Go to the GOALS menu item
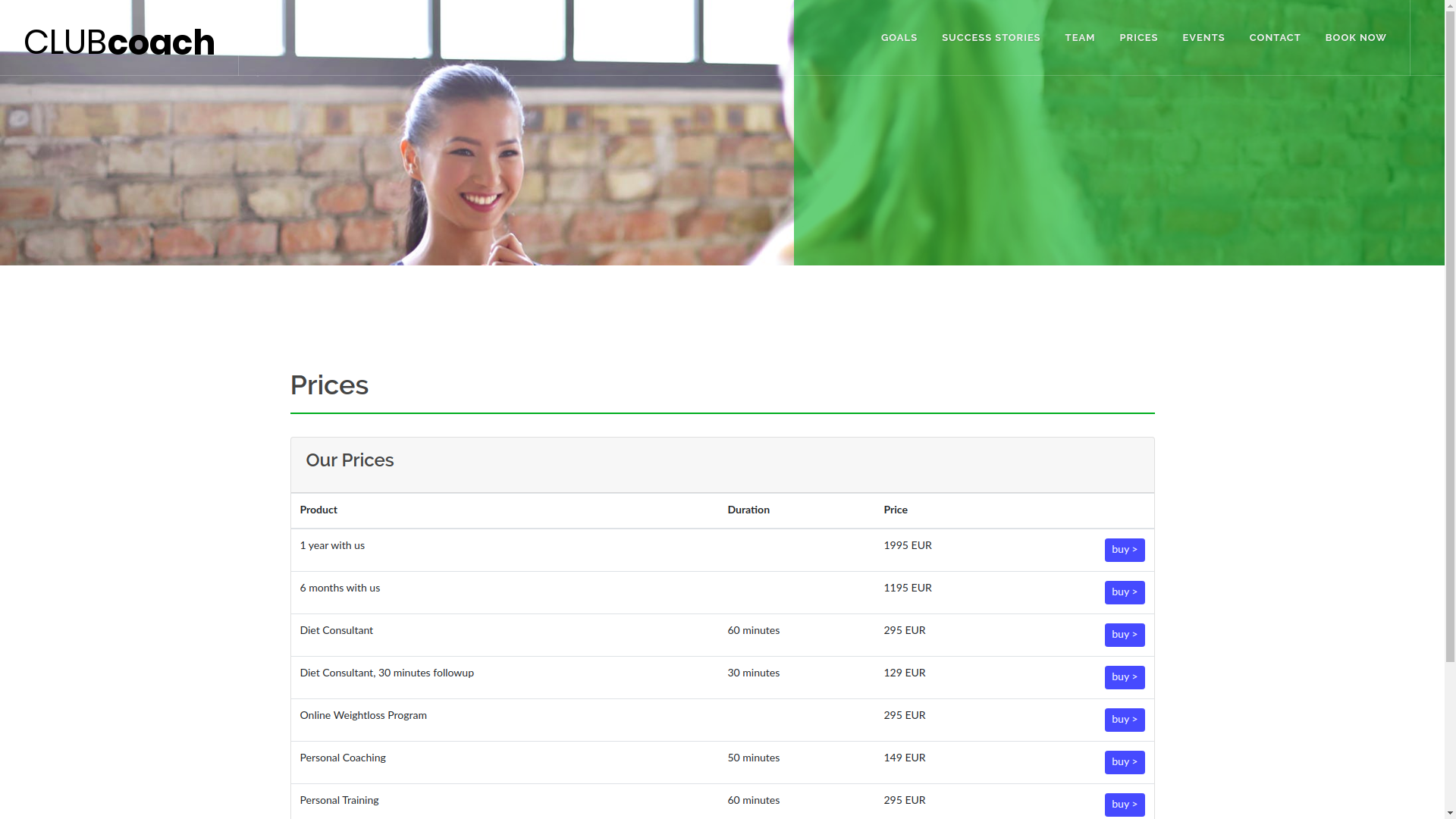This screenshot has width=1456, height=819. 899,38
